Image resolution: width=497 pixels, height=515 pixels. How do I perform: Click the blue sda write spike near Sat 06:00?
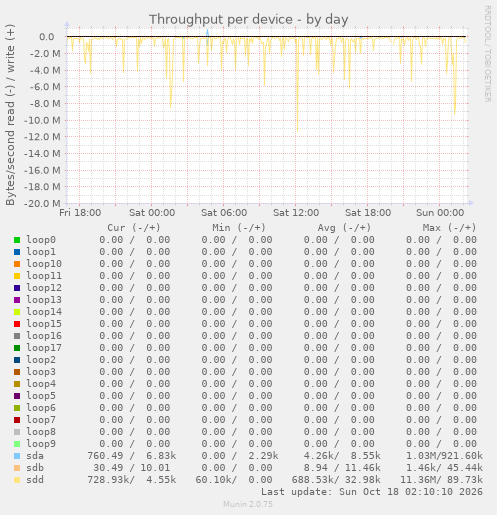[207, 32]
